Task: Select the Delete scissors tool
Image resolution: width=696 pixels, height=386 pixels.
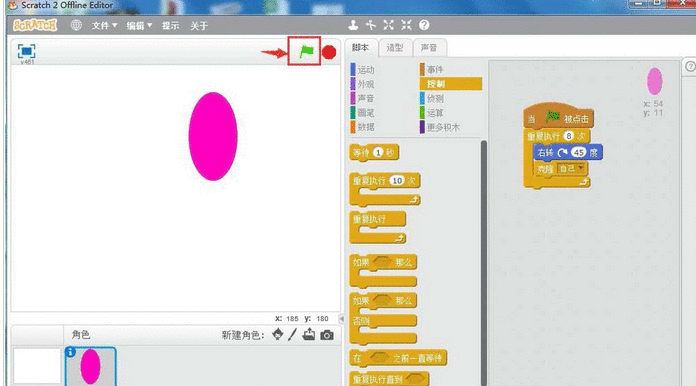Action: (x=371, y=25)
